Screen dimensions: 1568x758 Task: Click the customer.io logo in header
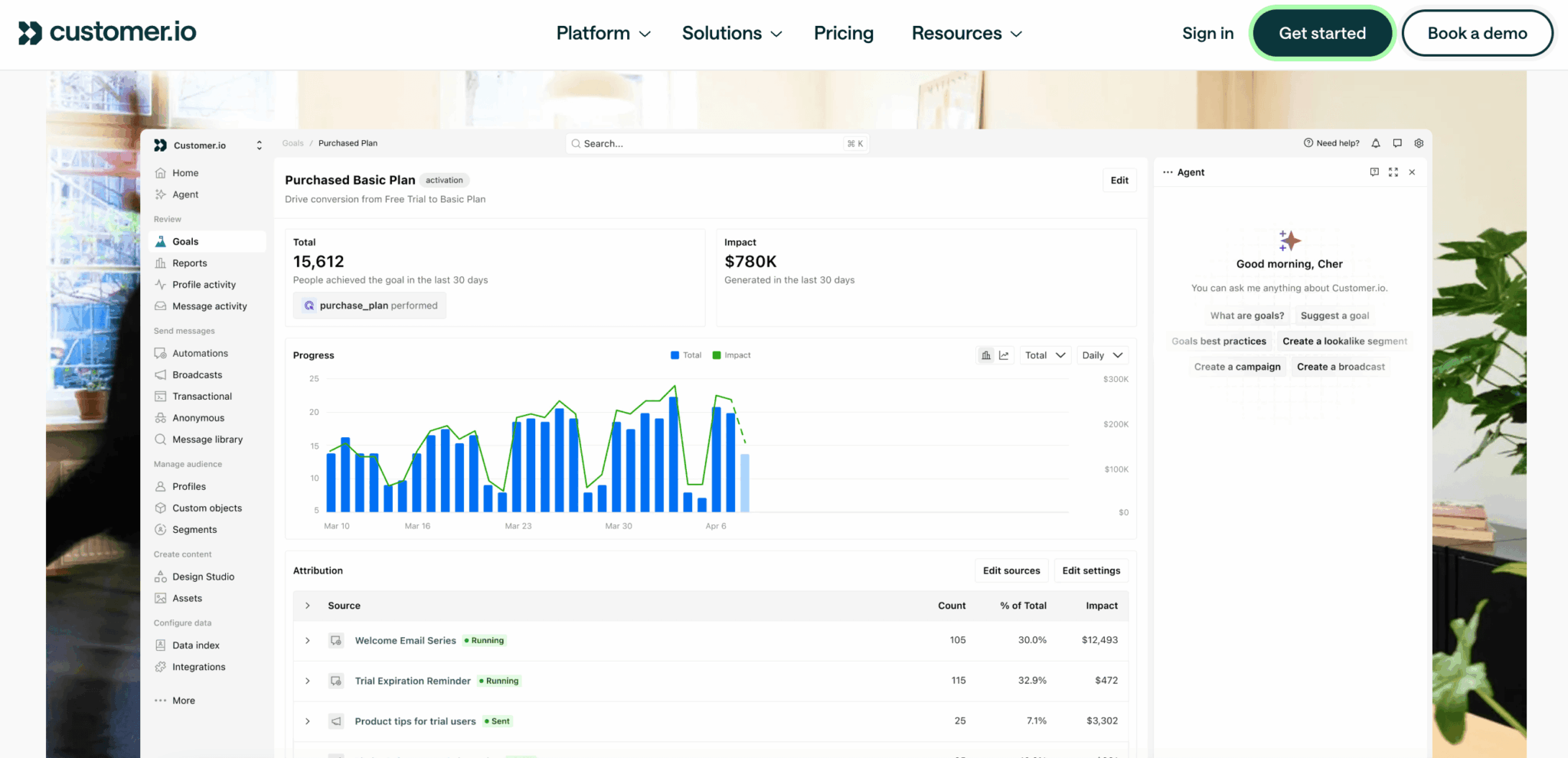[107, 32]
